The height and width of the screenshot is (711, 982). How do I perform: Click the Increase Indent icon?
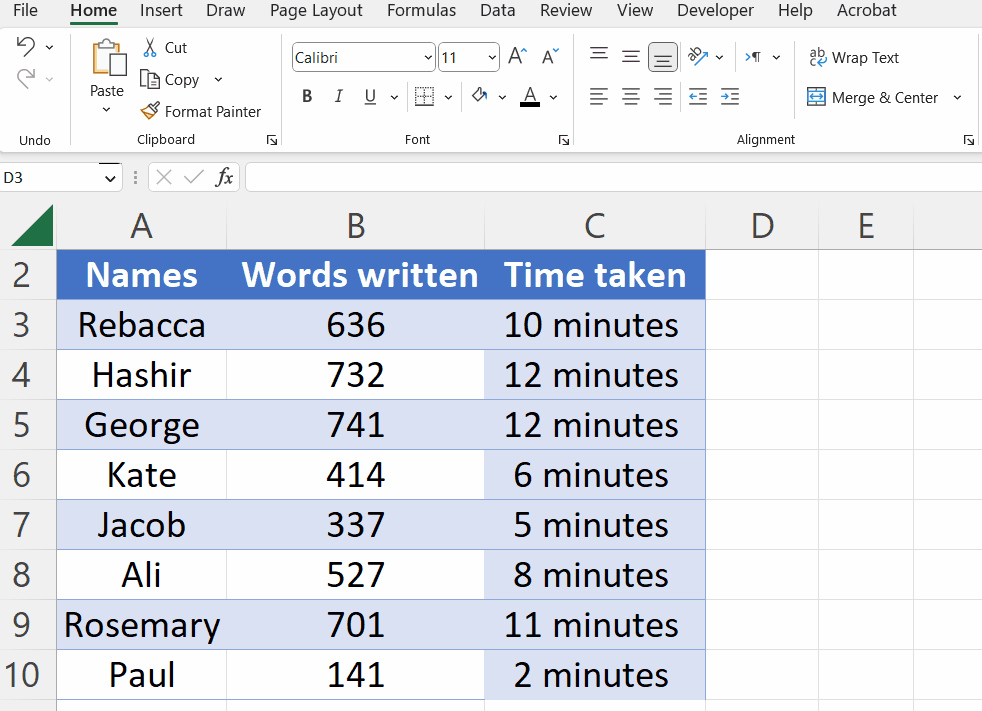pyautogui.click(x=730, y=96)
